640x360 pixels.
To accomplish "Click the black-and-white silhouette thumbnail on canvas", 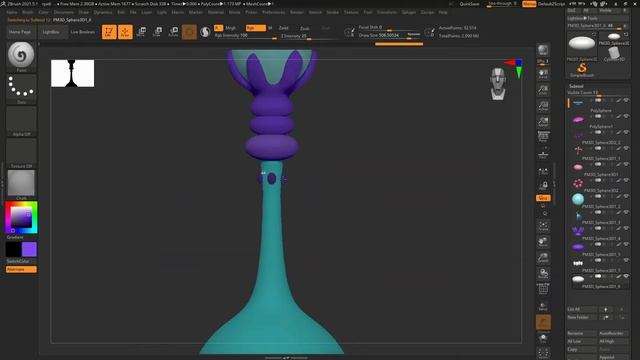I will (x=73, y=73).
